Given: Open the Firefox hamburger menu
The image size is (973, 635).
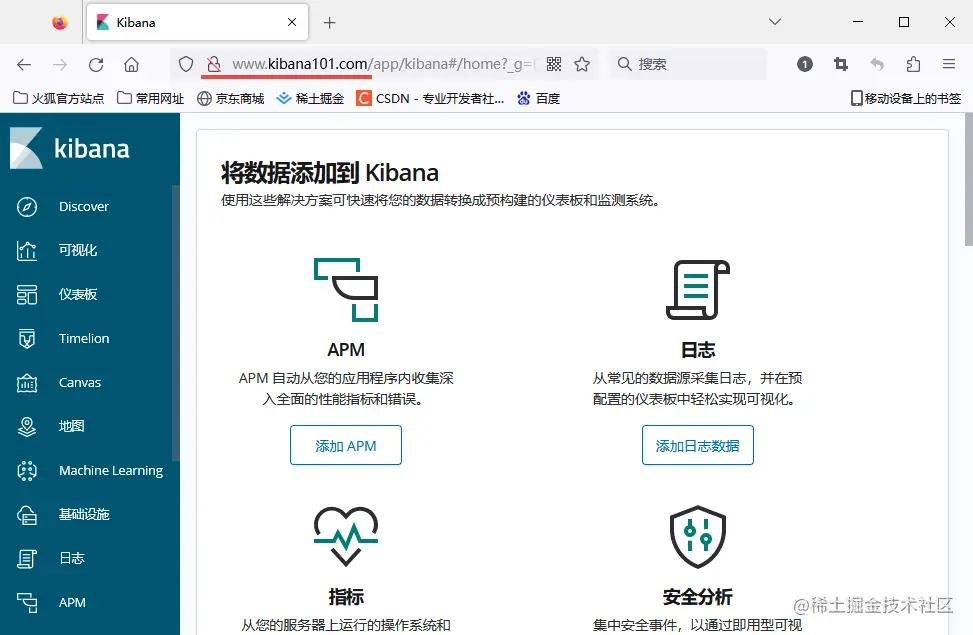Looking at the screenshot, I should pos(949,64).
